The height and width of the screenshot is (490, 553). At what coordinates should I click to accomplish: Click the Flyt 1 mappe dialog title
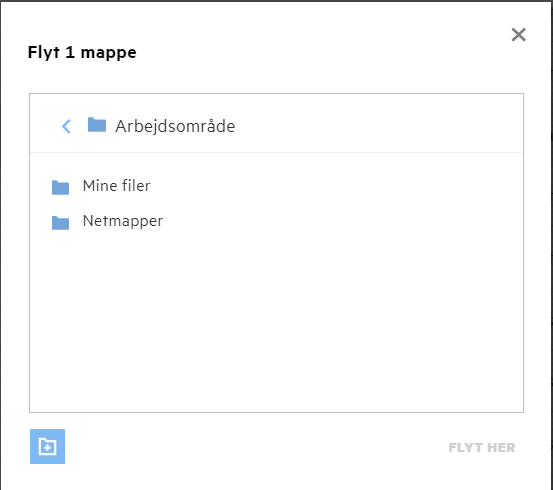[x=82, y=53]
